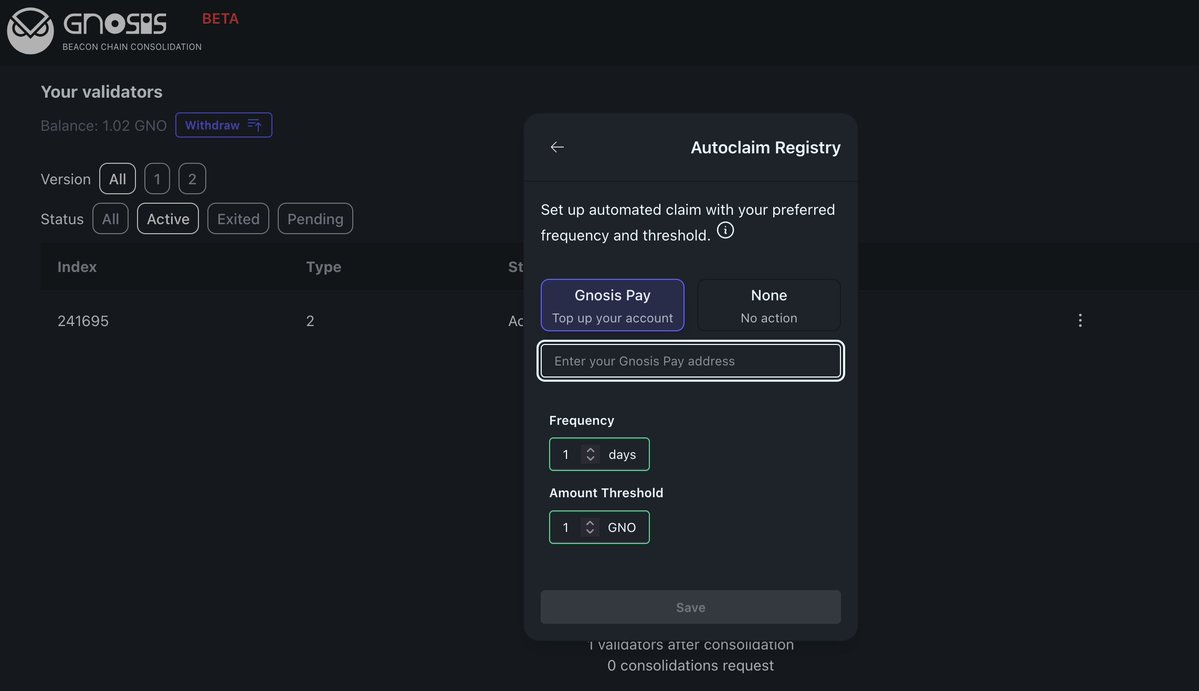This screenshot has width=1199, height=691.
Task: Click the BETA label
Action: point(220,19)
